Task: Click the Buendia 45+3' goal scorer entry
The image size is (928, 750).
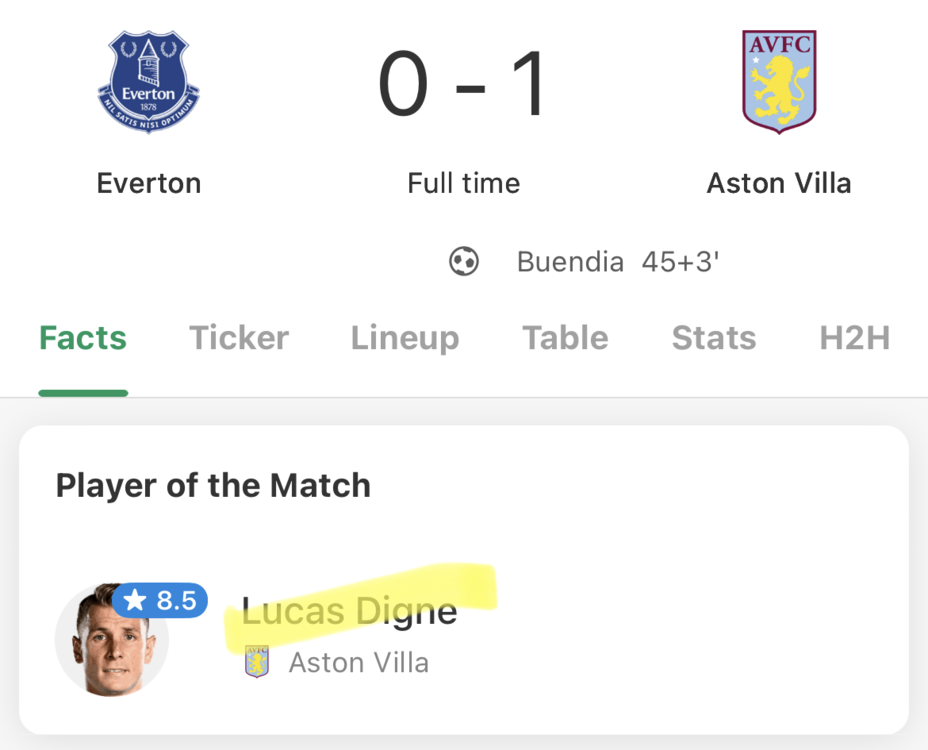Action: coord(618,262)
